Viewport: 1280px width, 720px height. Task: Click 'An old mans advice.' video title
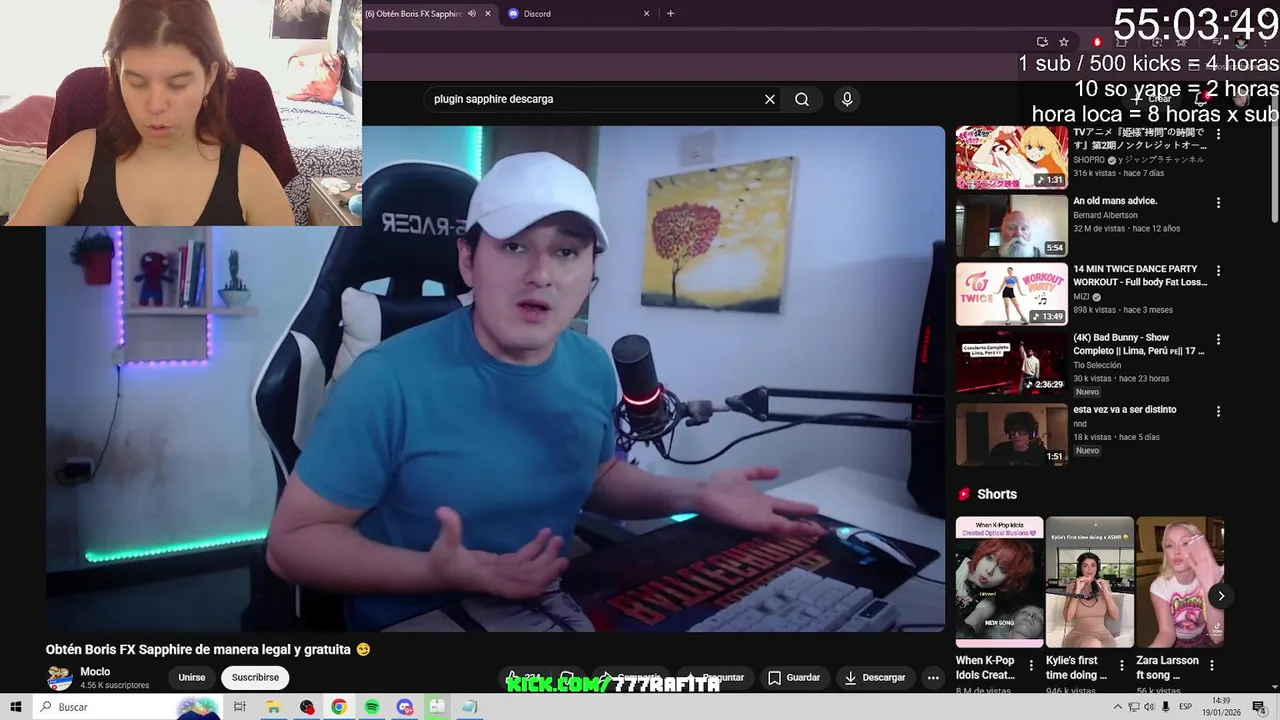click(x=1115, y=201)
